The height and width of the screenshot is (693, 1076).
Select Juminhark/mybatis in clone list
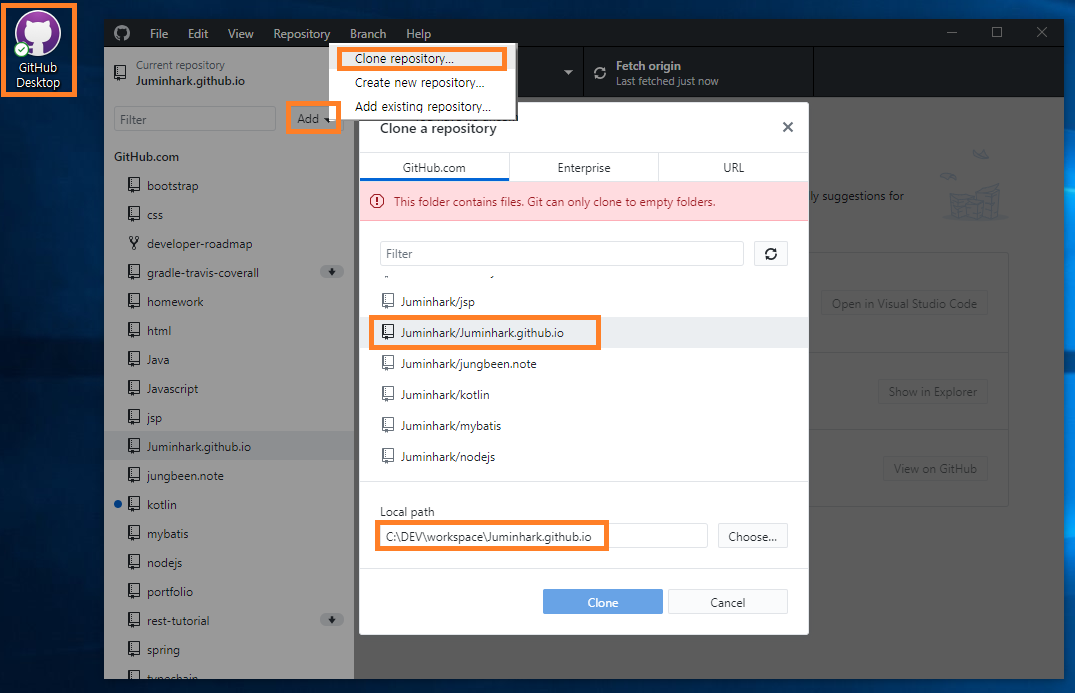click(x=584, y=425)
